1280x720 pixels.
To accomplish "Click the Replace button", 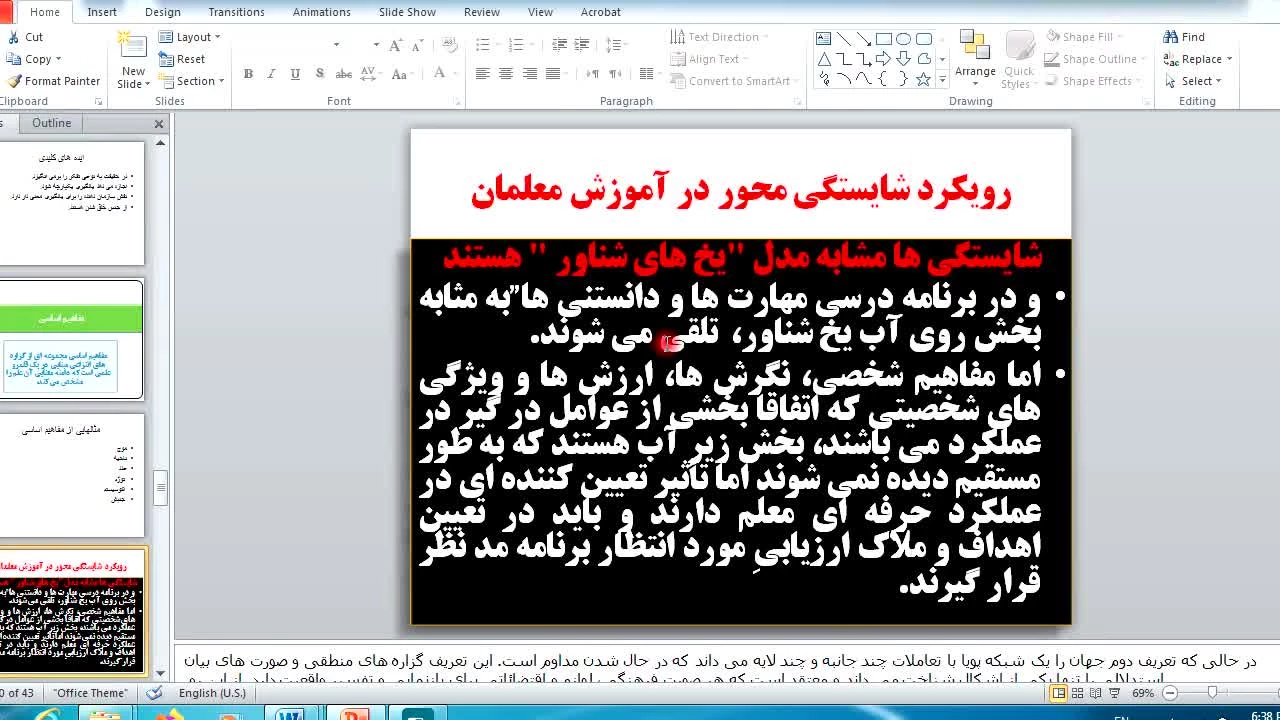I will pos(1197,59).
